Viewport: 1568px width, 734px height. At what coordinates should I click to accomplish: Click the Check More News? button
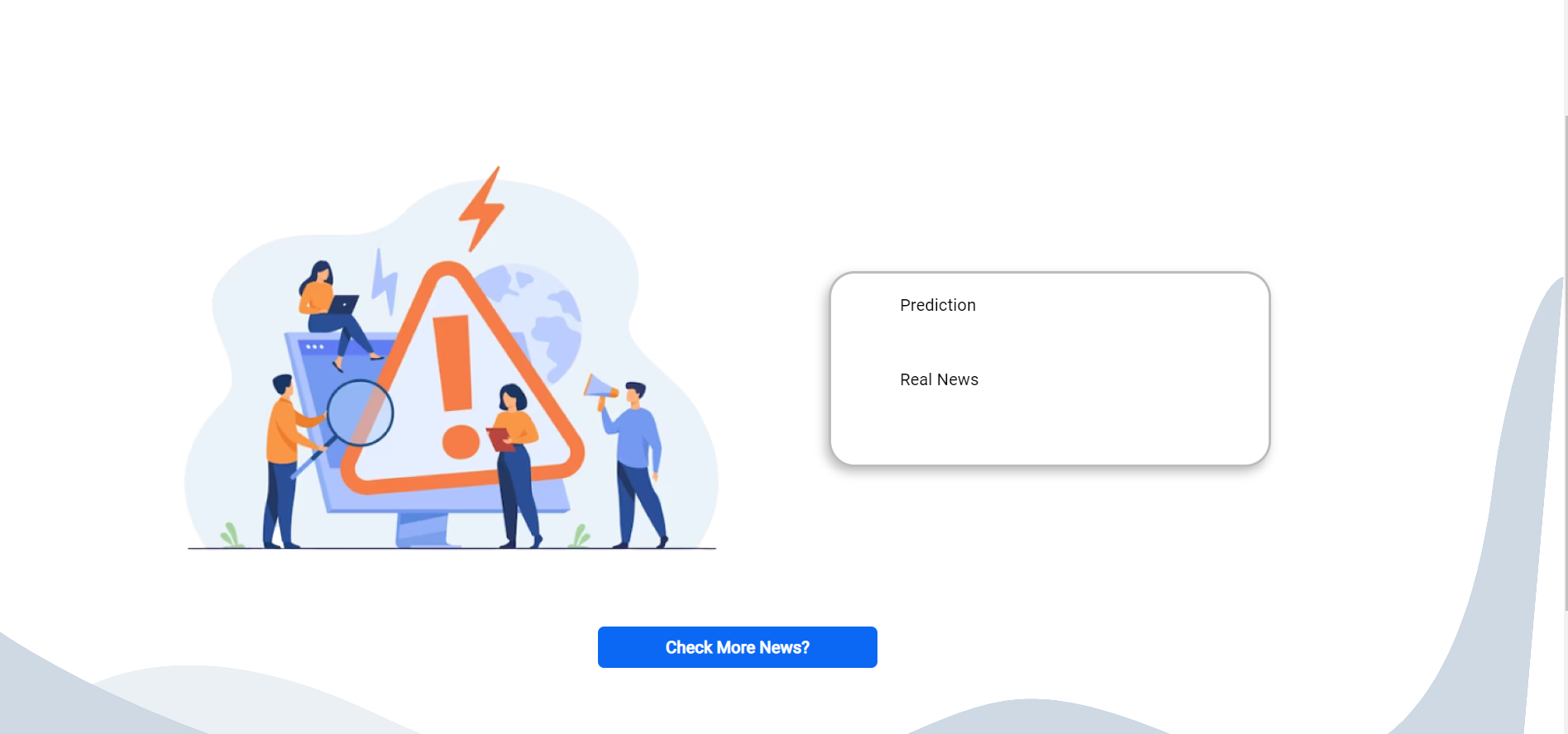(x=737, y=647)
